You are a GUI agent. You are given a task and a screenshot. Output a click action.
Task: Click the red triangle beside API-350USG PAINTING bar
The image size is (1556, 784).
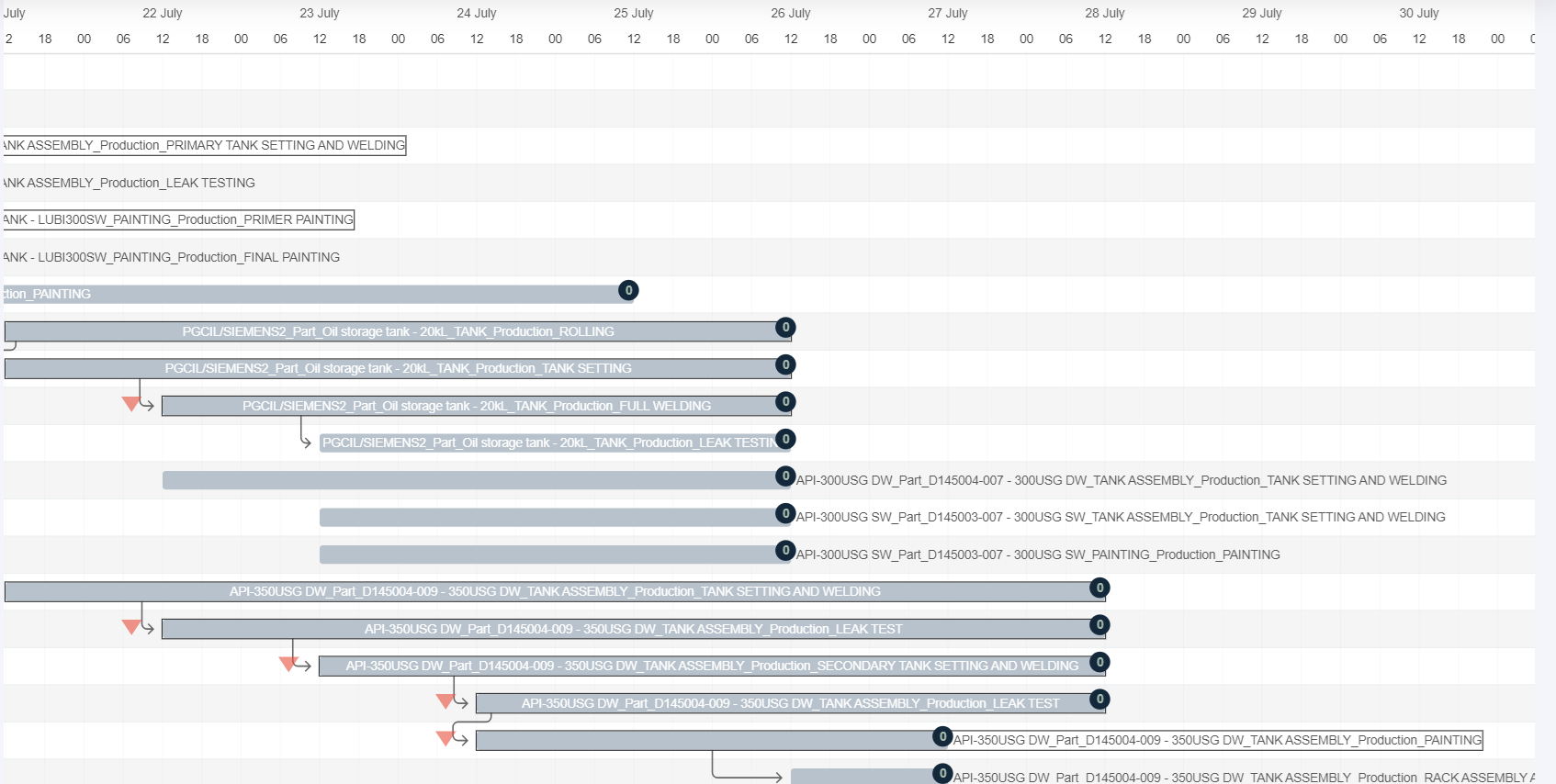(445, 738)
